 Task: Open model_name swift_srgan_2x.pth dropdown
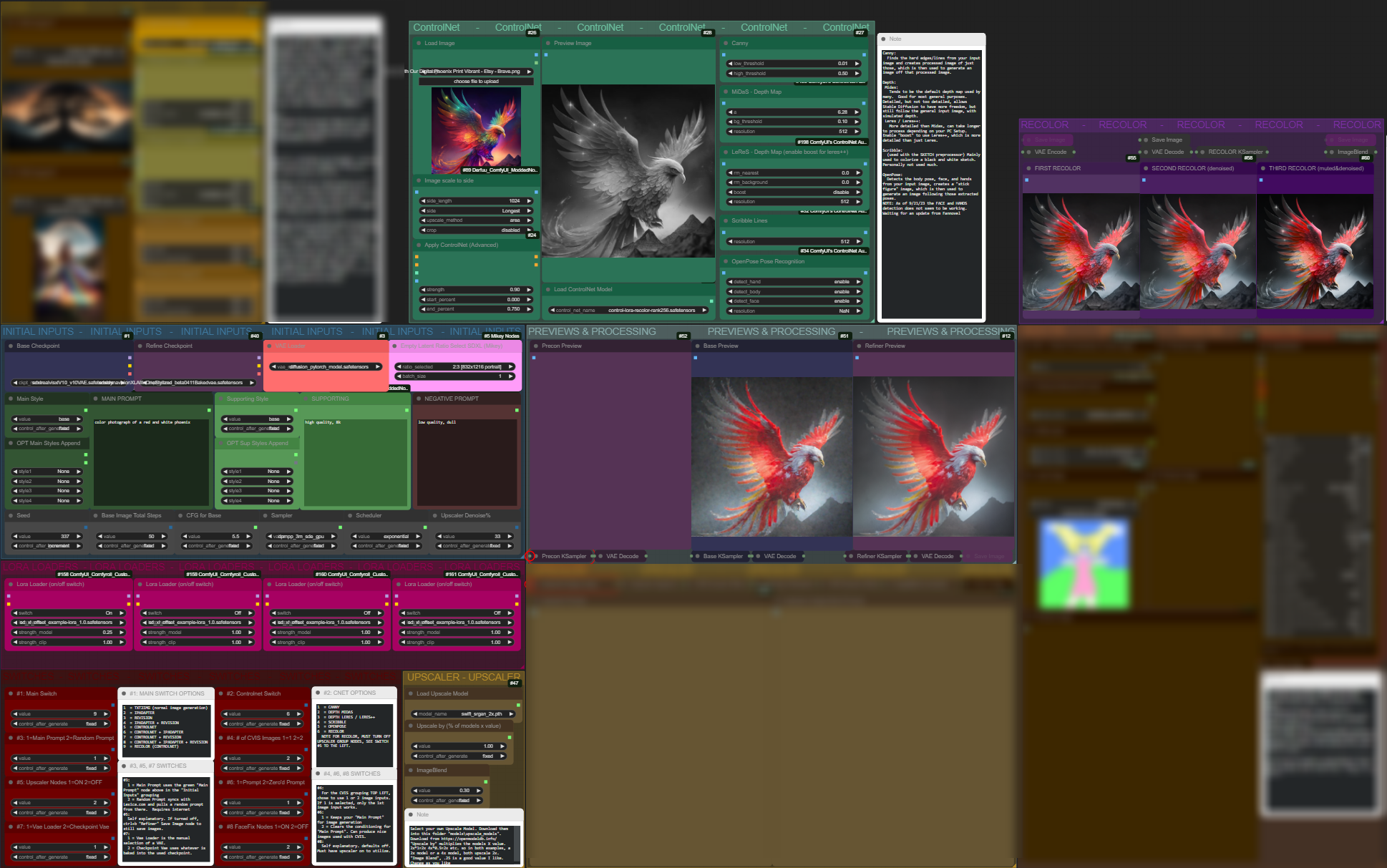[x=464, y=714]
